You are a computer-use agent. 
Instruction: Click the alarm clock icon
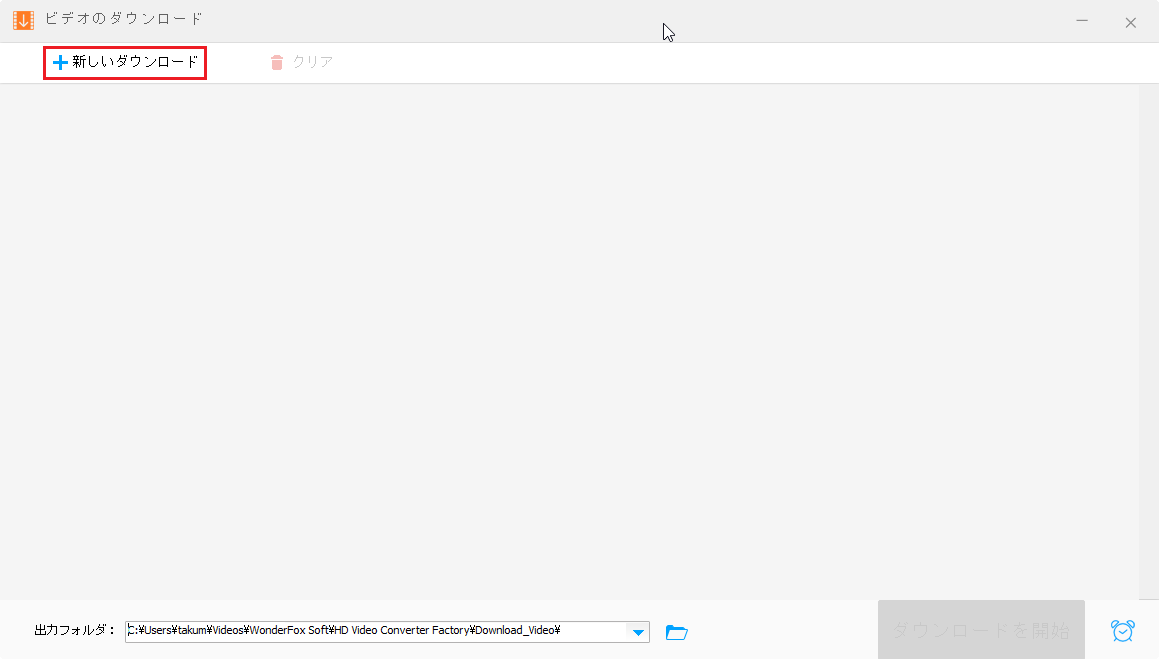tap(1123, 631)
